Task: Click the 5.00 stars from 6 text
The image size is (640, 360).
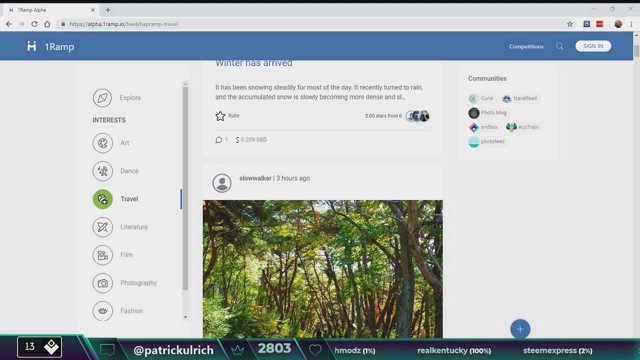Action: [x=383, y=116]
